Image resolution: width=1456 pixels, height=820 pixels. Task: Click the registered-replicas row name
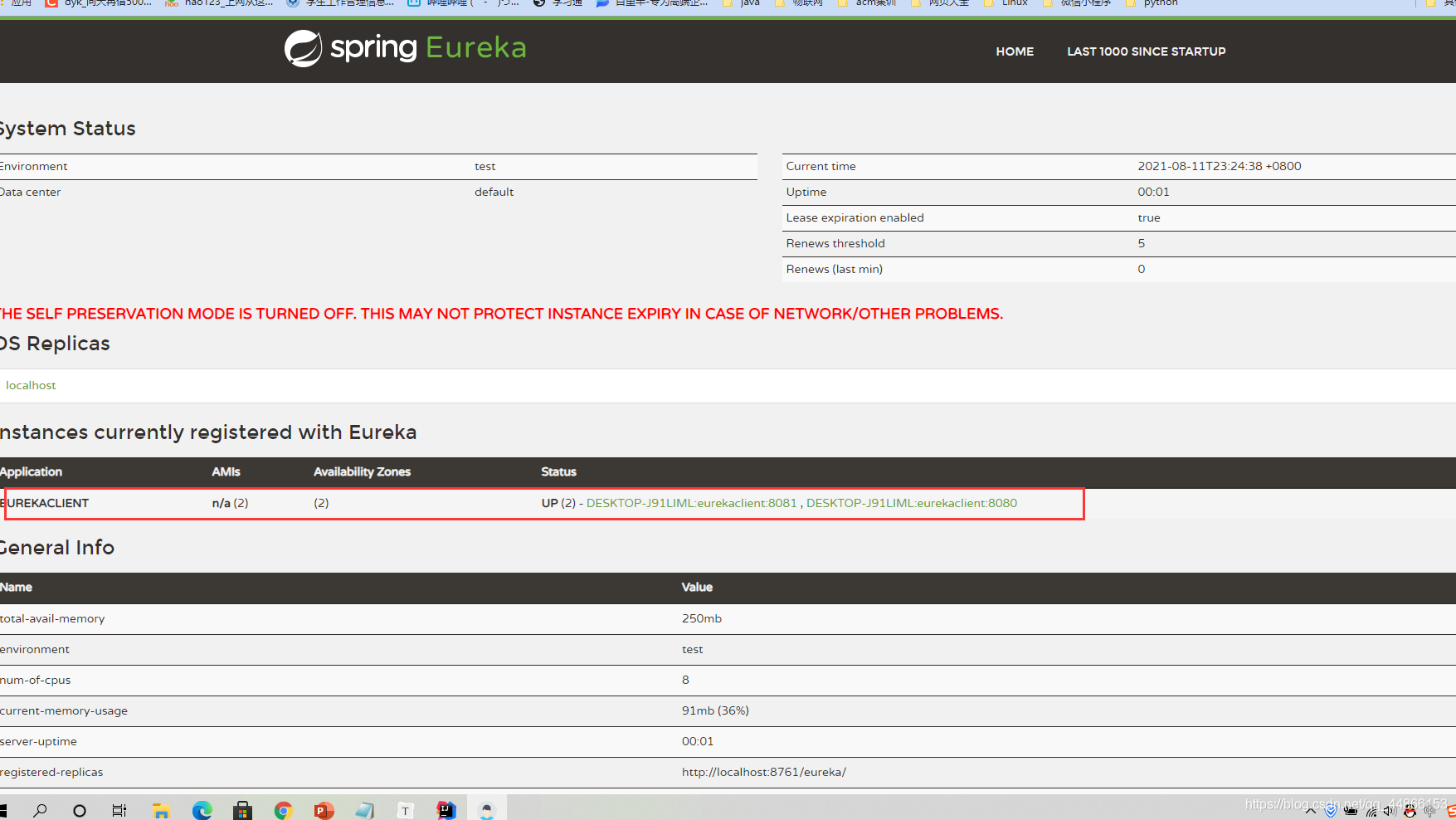(x=51, y=772)
